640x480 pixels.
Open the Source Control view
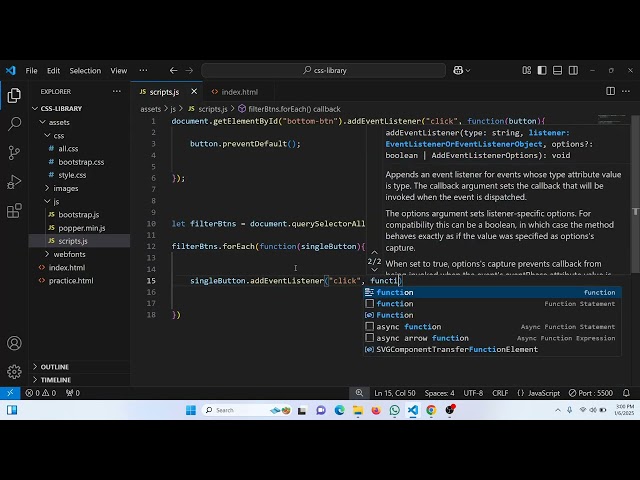coord(14,153)
